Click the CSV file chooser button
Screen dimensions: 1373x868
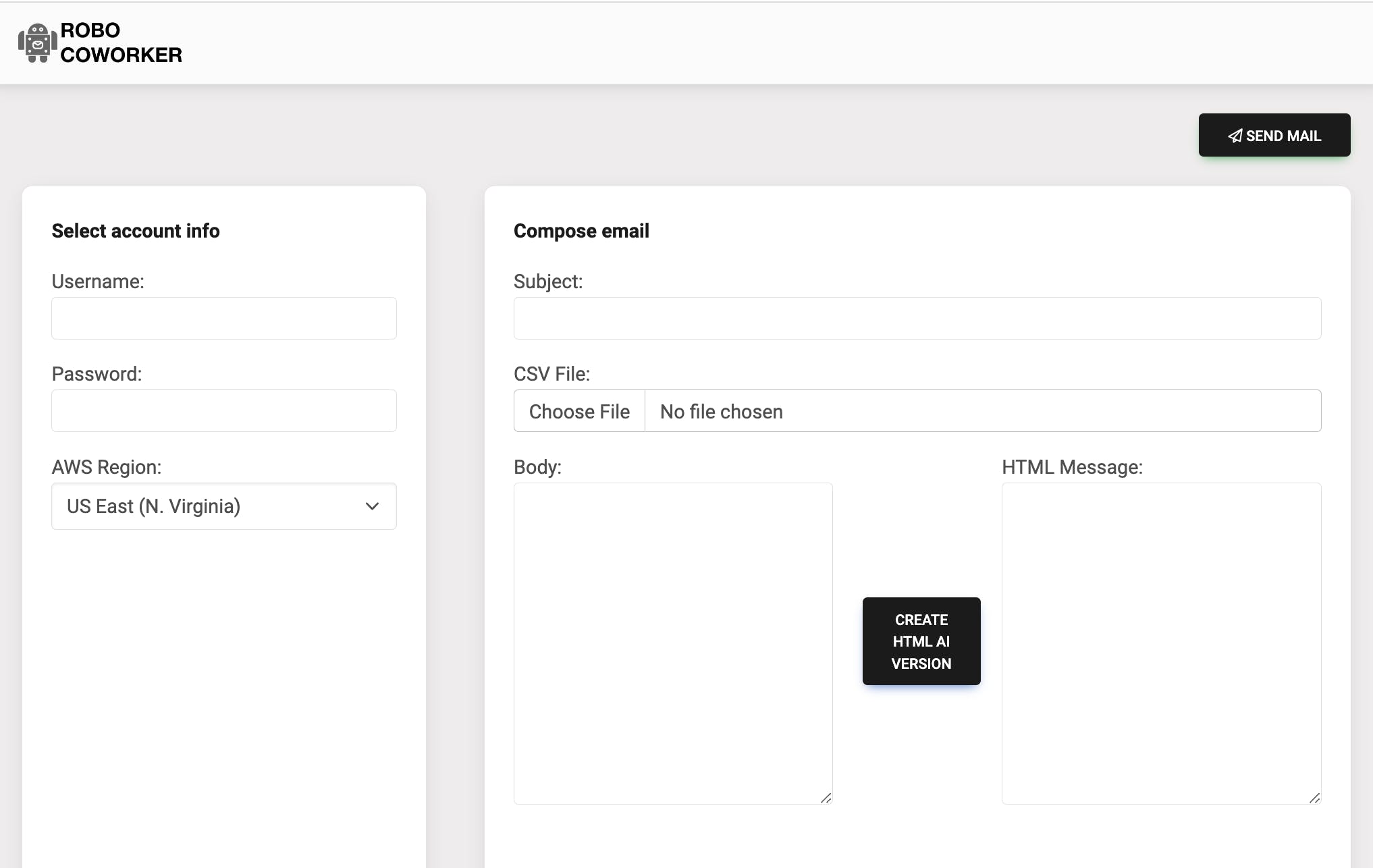(x=578, y=411)
